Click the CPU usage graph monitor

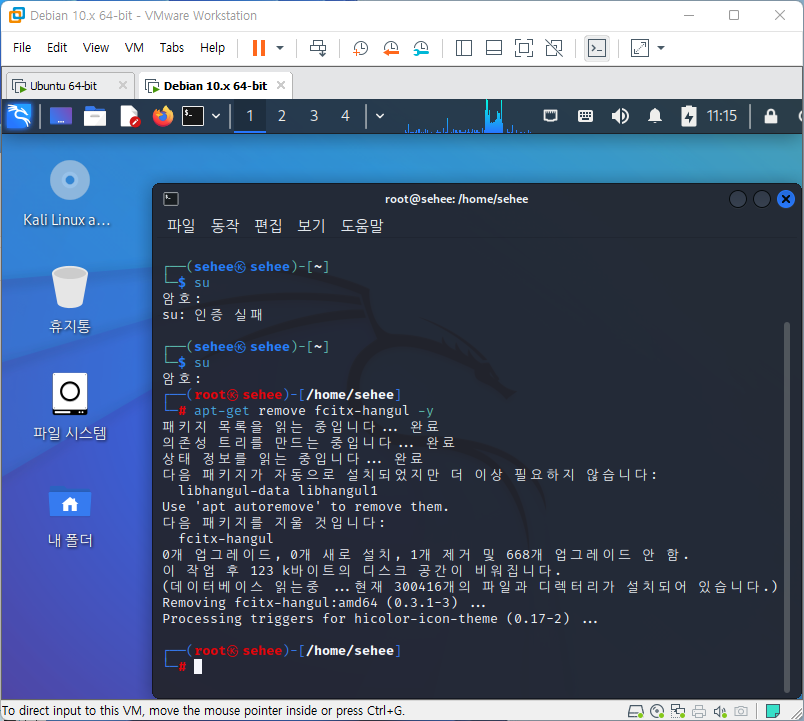point(468,116)
